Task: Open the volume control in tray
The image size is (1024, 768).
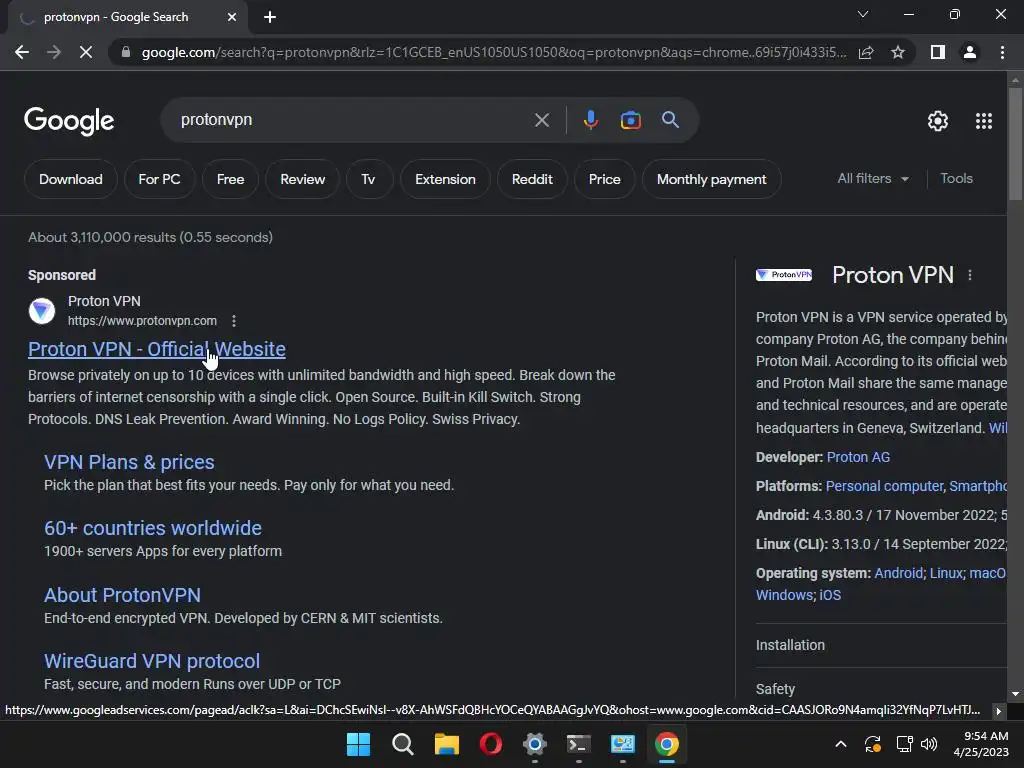Action: point(929,744)
